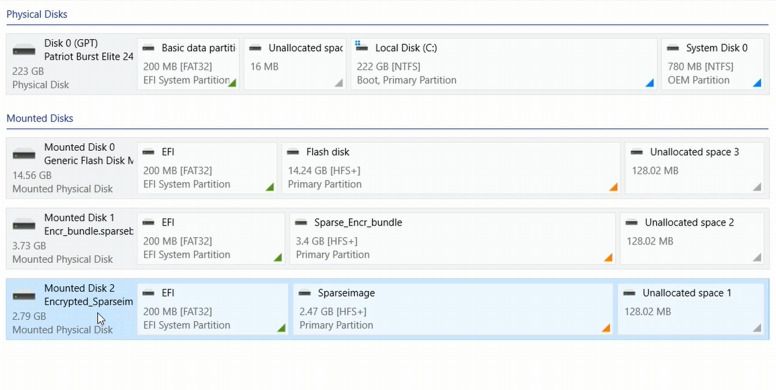The width and height of the screenshot is (776, 390).
Task: Click blue corner marker on Local Disk (C:)
Action: coord(650,83)
